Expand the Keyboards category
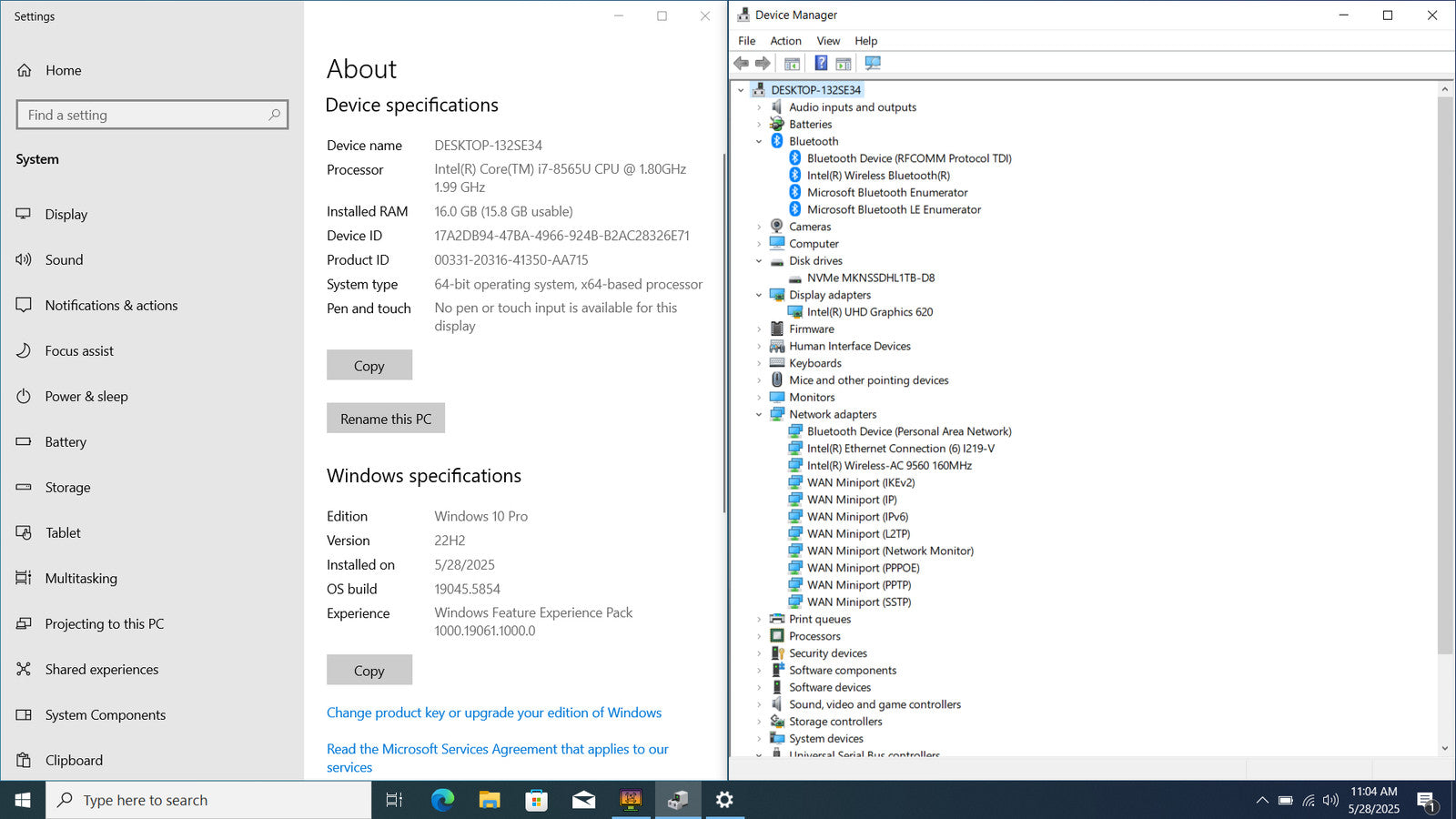 pos(759,363)
